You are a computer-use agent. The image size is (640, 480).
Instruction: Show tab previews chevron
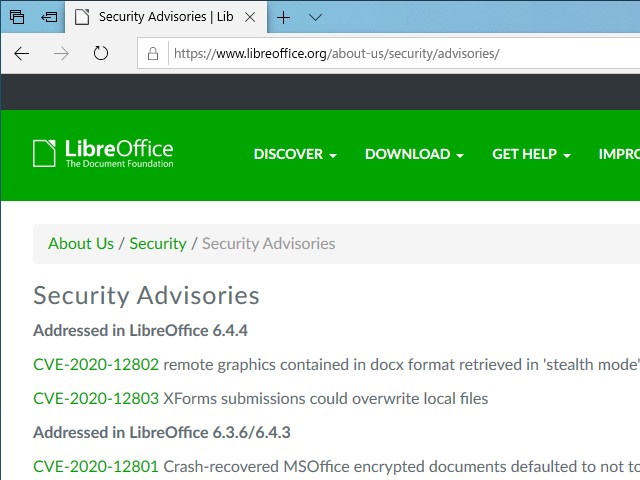coord(315,17)
